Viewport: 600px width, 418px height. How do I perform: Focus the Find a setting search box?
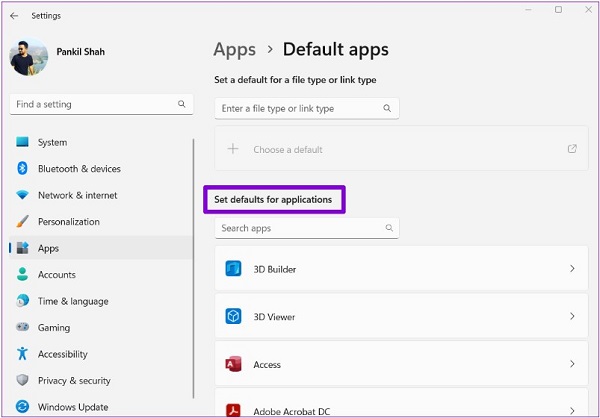(x=101, y=104)
